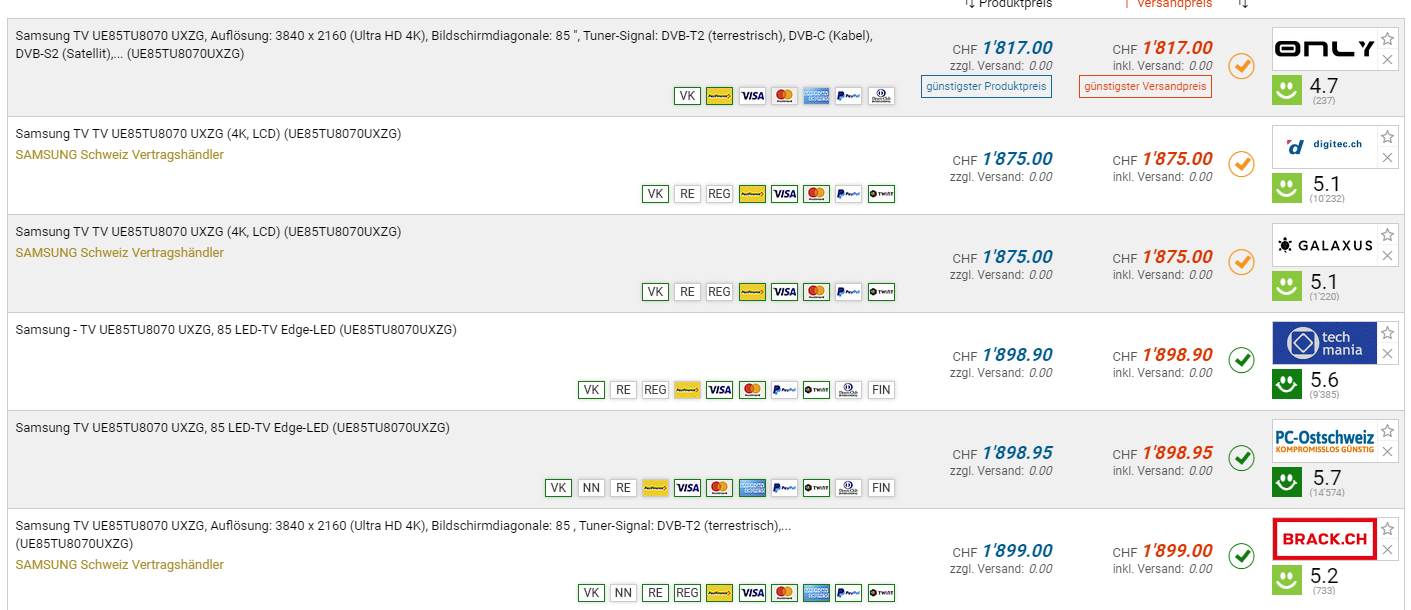Viewport: 1411px width, 610px height.
Task: Click the orange availability checkmark for Galaxus
Action: pos(1241,262)
